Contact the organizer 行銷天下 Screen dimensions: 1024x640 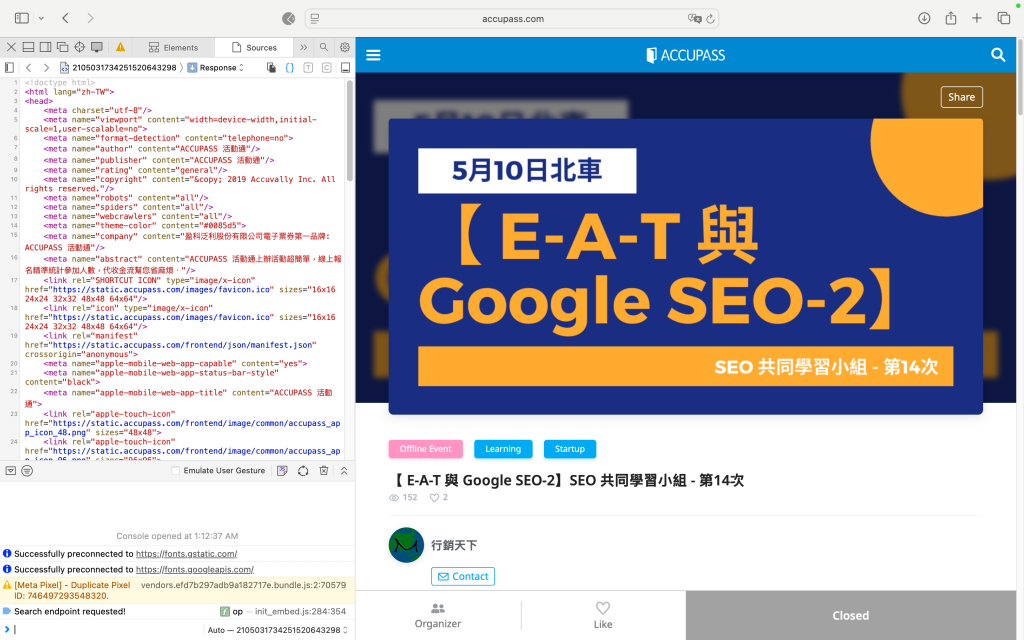(462, 577)
